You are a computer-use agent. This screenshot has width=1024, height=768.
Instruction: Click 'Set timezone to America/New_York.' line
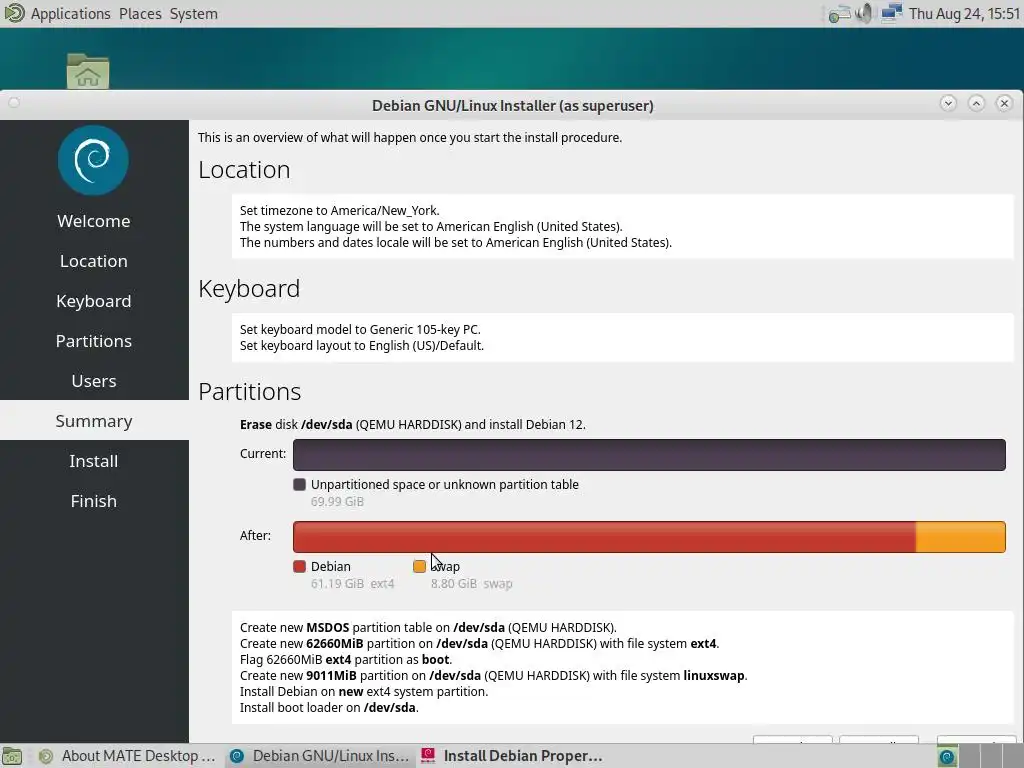pos(340,210)
